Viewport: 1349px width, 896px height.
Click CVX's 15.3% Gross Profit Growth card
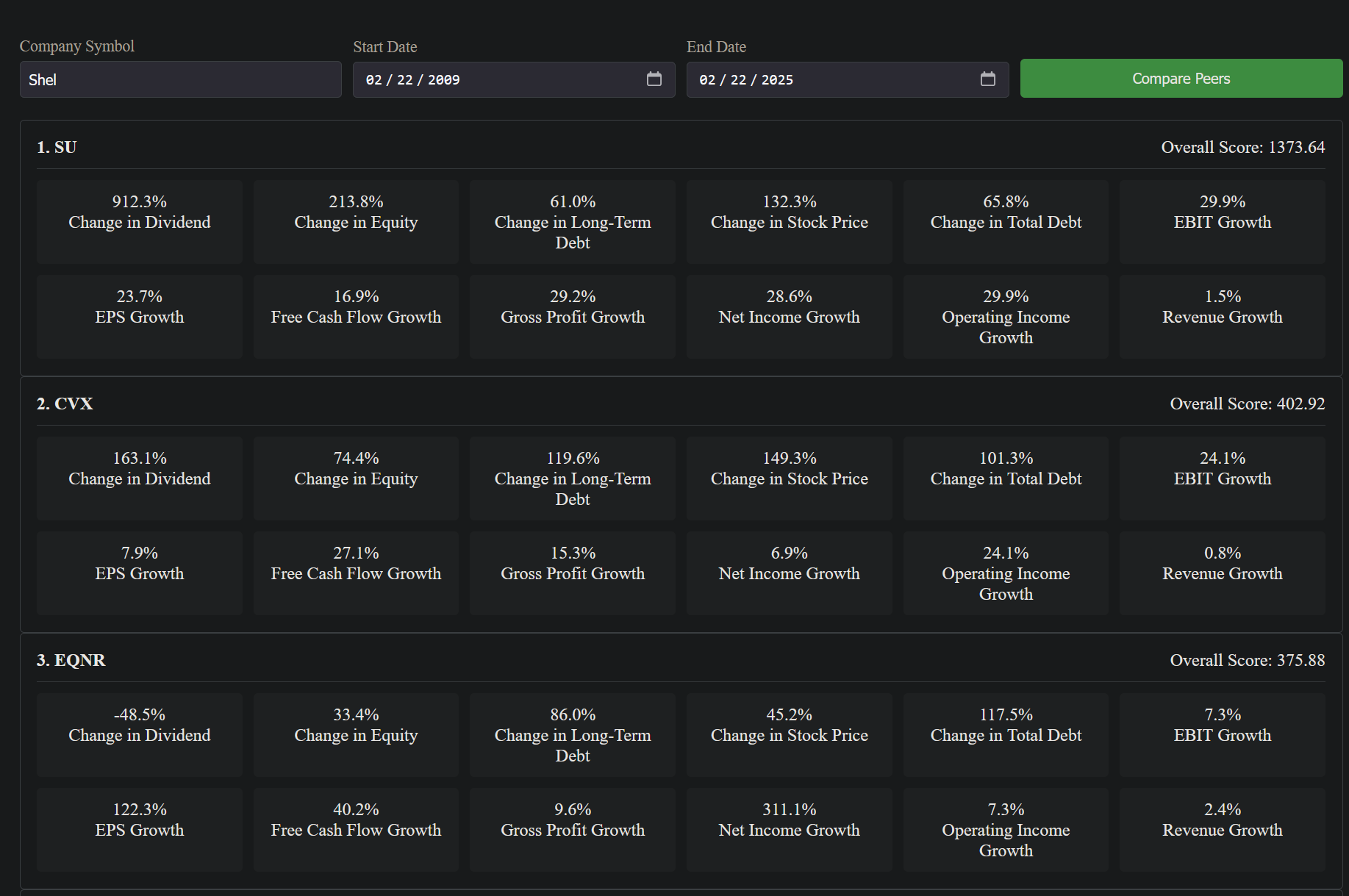pos(573,573)
